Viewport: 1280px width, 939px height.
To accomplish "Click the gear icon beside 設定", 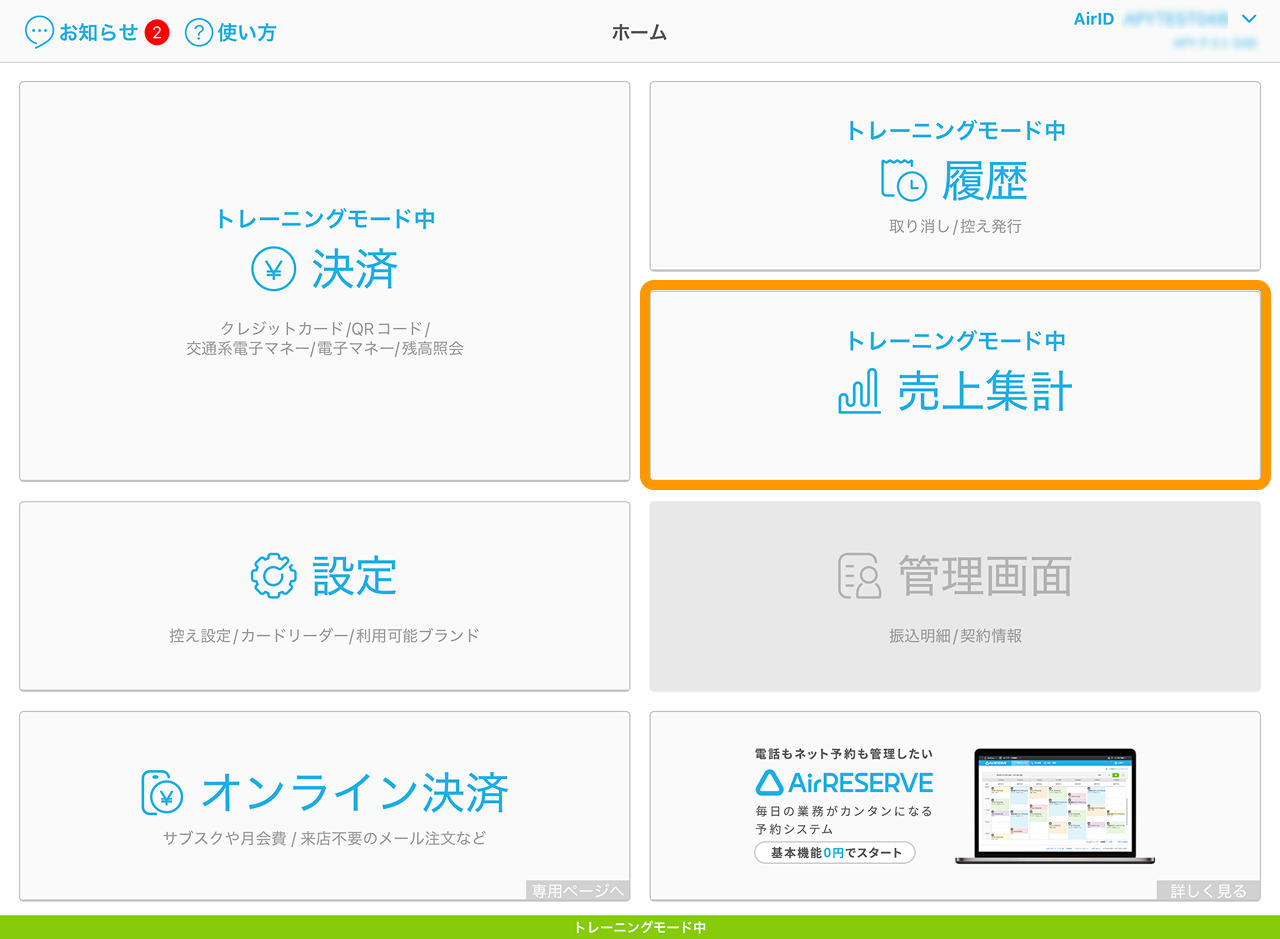I will 273,576.
